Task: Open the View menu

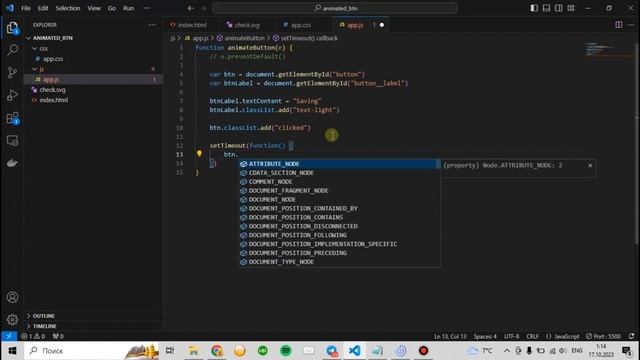Action: [x=94, y=8]
